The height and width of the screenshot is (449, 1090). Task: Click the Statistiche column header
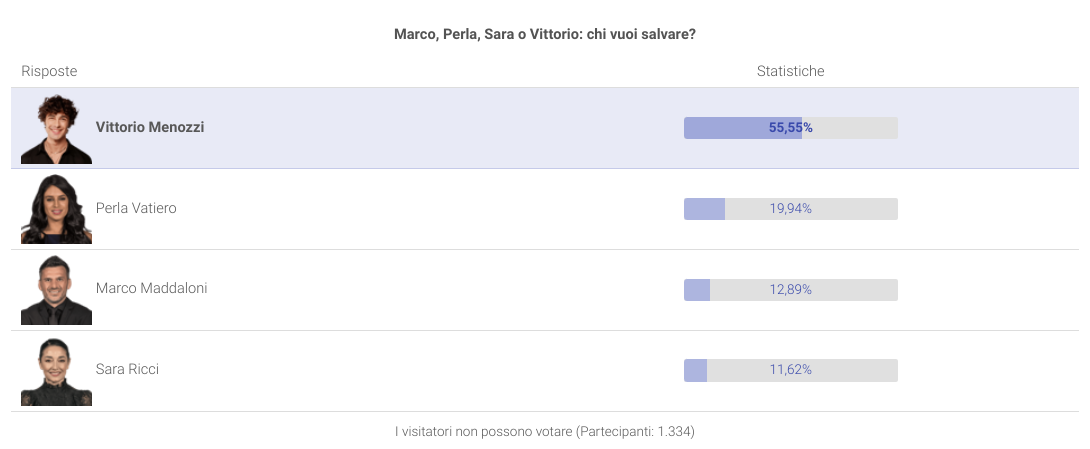pyautogui.click(x=790, y=71)
